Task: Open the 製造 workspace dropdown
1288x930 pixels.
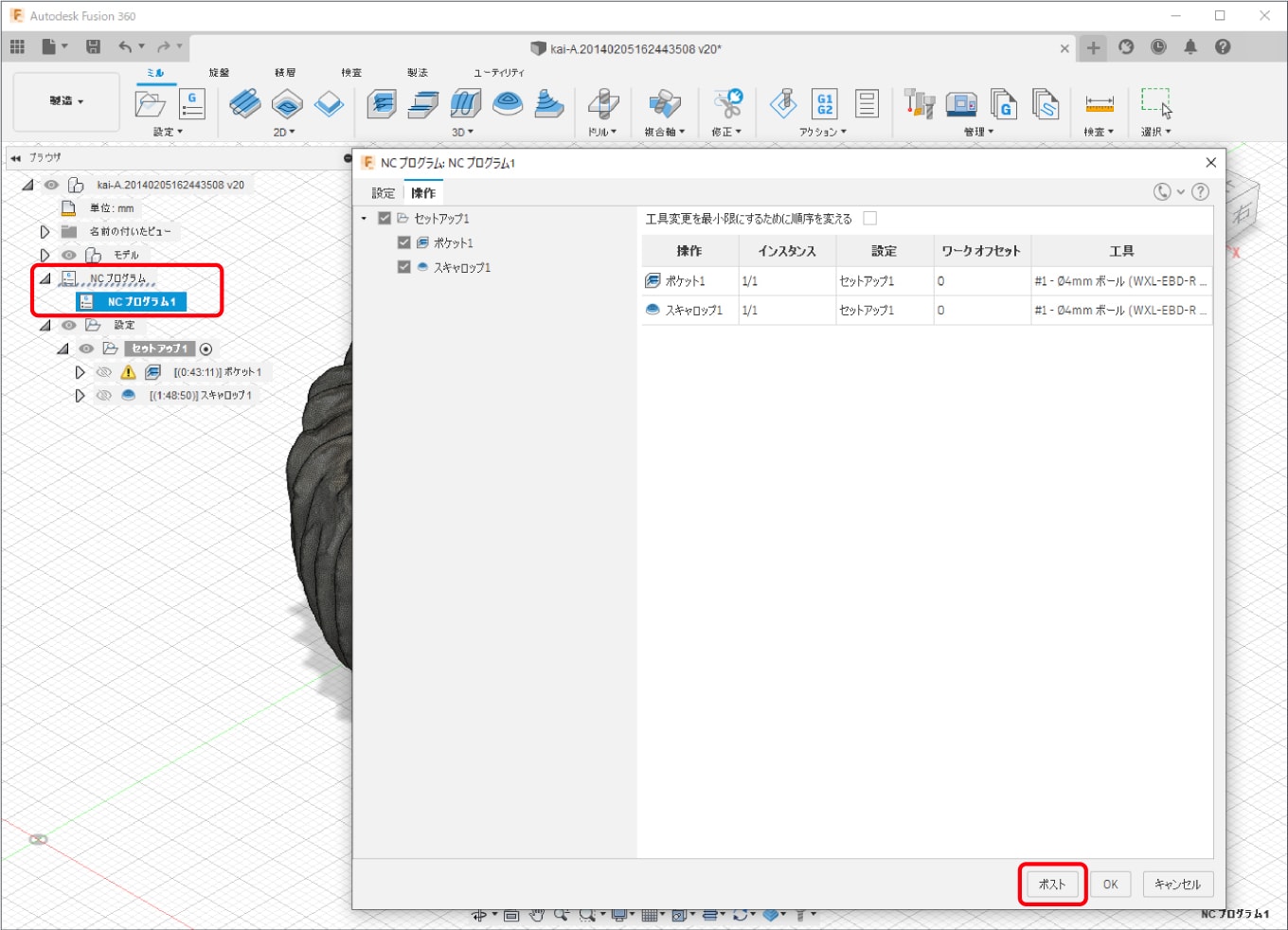Action: coord(66,101)
